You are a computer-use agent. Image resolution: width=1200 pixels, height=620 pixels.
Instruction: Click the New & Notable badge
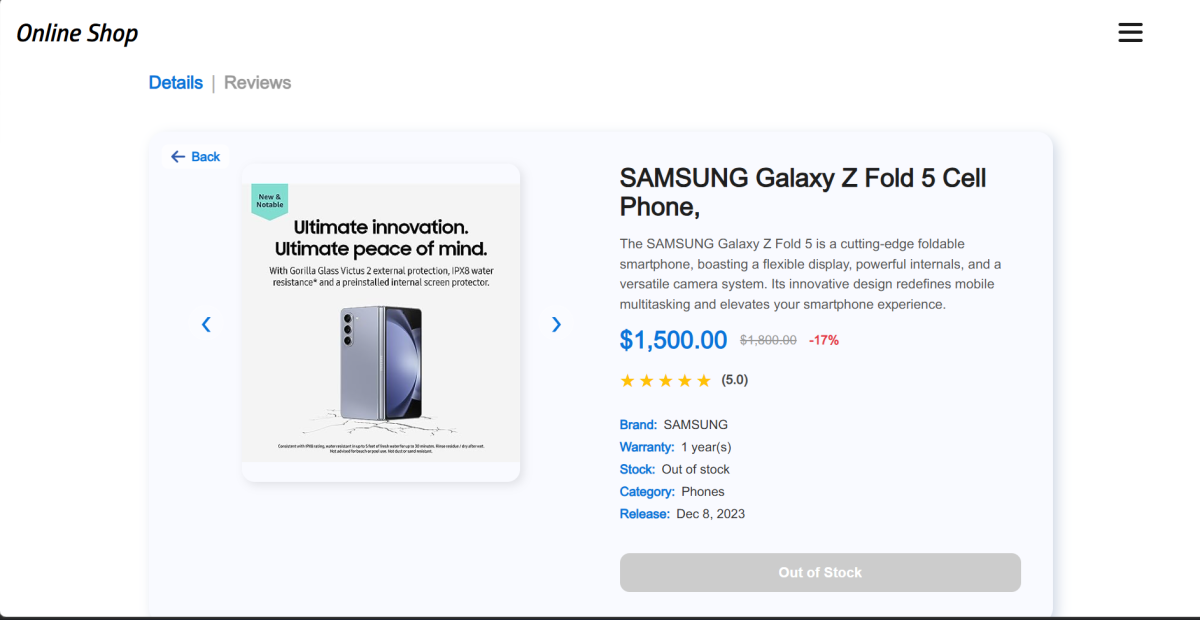coord(269,200)
